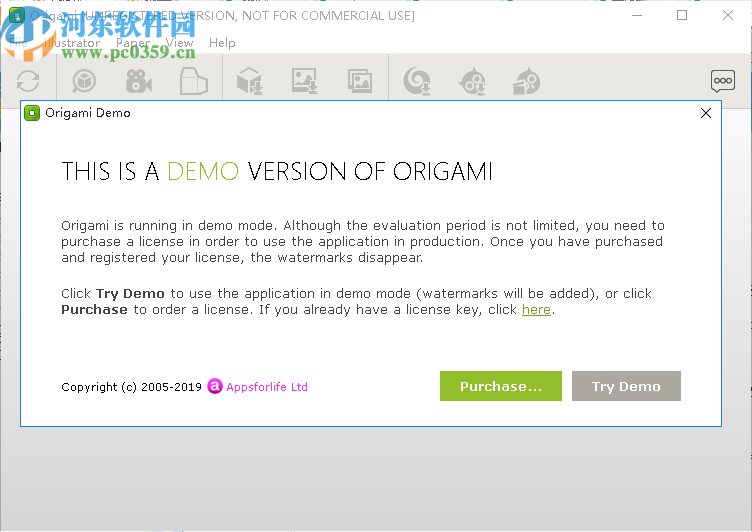
Task: Click the 'Origami Demo' dialog title text
Action: click(x=88, y=113)
